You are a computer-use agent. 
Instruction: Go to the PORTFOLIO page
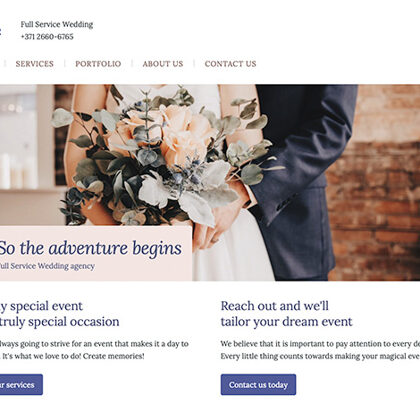click(x=98, y=64)
